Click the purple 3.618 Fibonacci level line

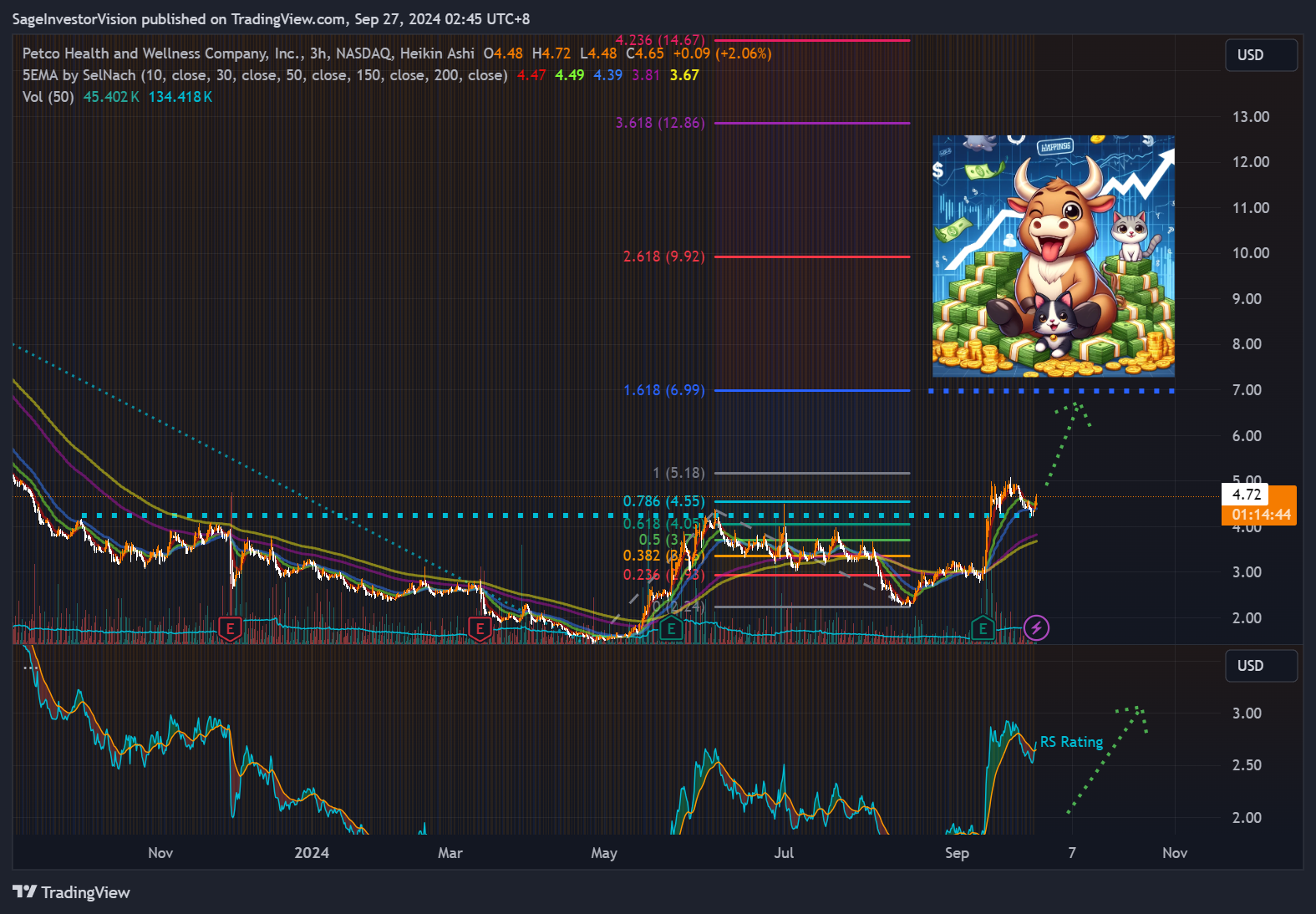(812, 123)
